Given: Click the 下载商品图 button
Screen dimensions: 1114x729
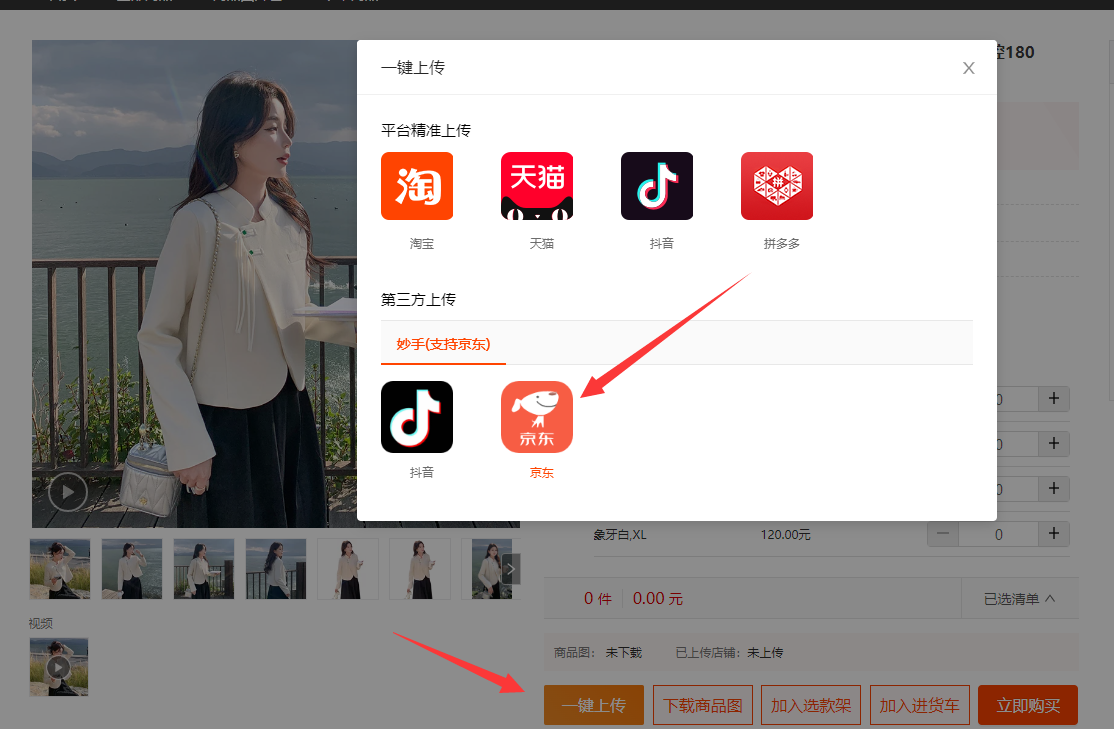Looking at the screenshot, I should click(703, 705).
